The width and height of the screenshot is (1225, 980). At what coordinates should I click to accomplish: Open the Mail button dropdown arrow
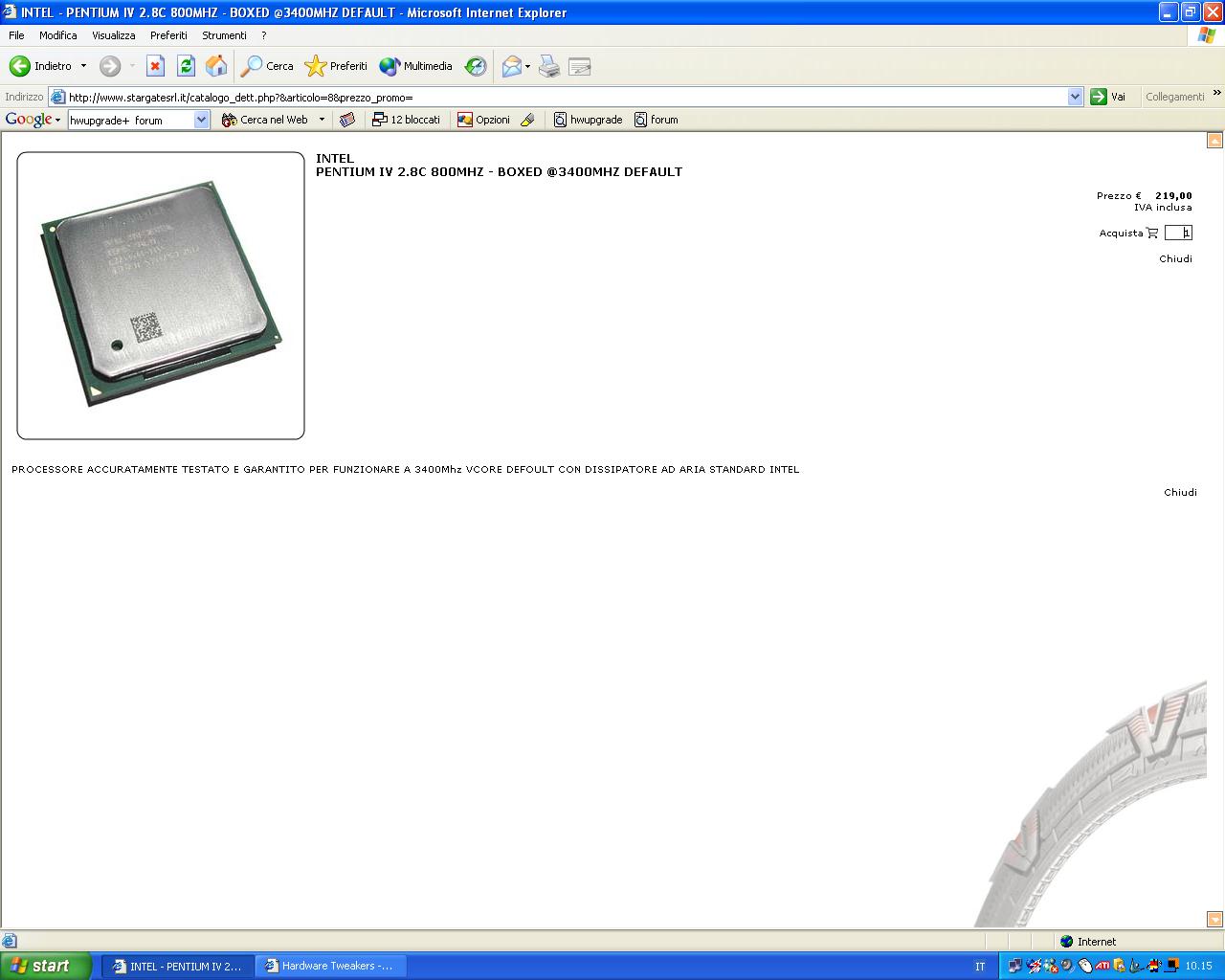tap(527, 66)
